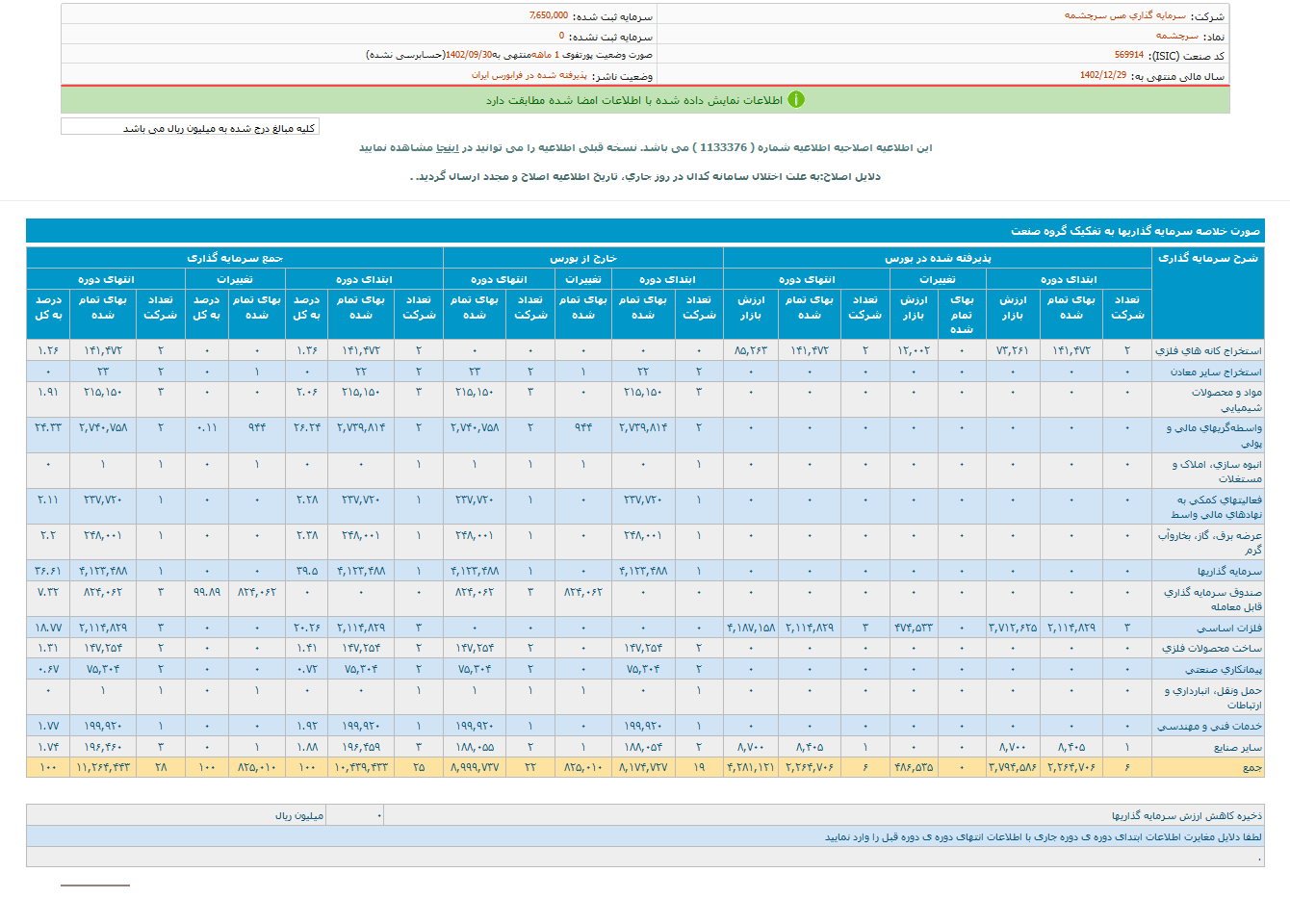1290x924 pixels.
Task: Click section title 'صورت خلاصه سرمایه گذاریها به تفکیک گروه صنعت'
Action: point(1135,231)
